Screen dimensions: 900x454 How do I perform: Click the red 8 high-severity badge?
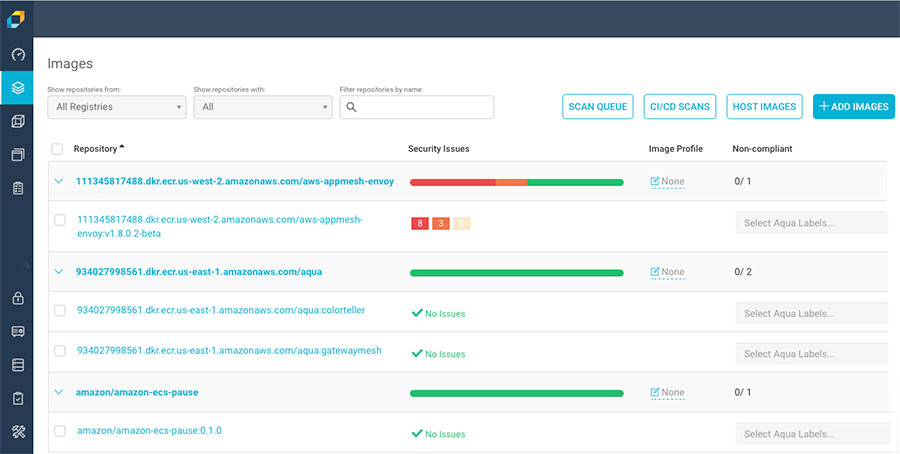click(x=420, y=223)
